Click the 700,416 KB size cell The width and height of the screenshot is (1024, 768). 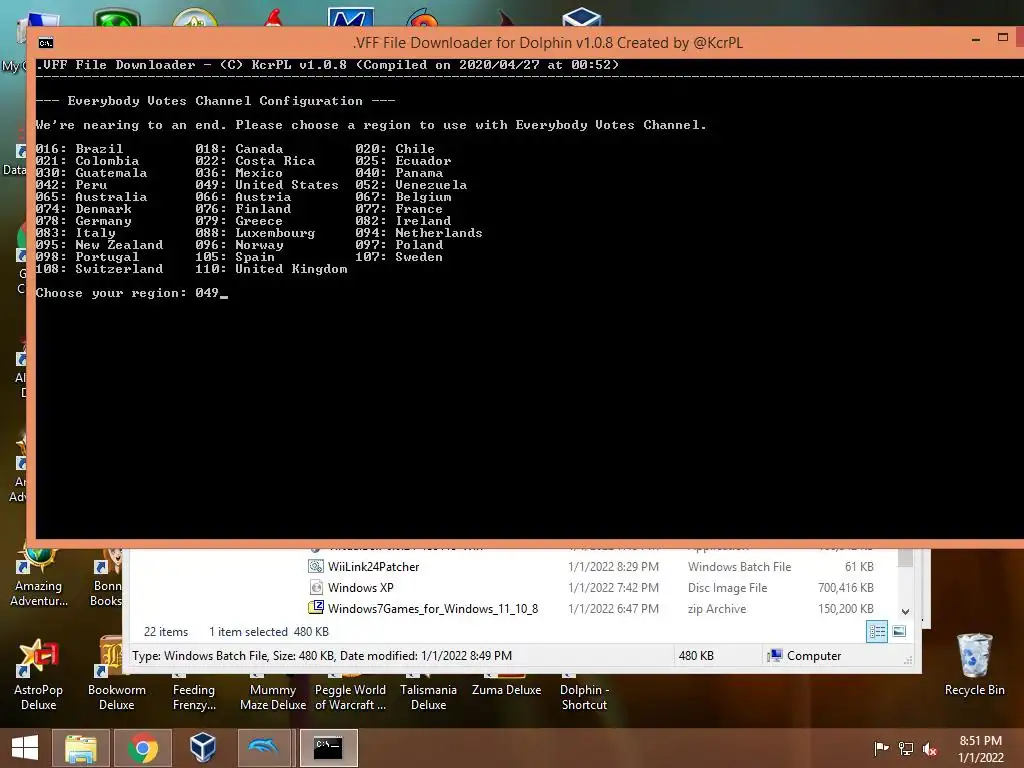846,588
